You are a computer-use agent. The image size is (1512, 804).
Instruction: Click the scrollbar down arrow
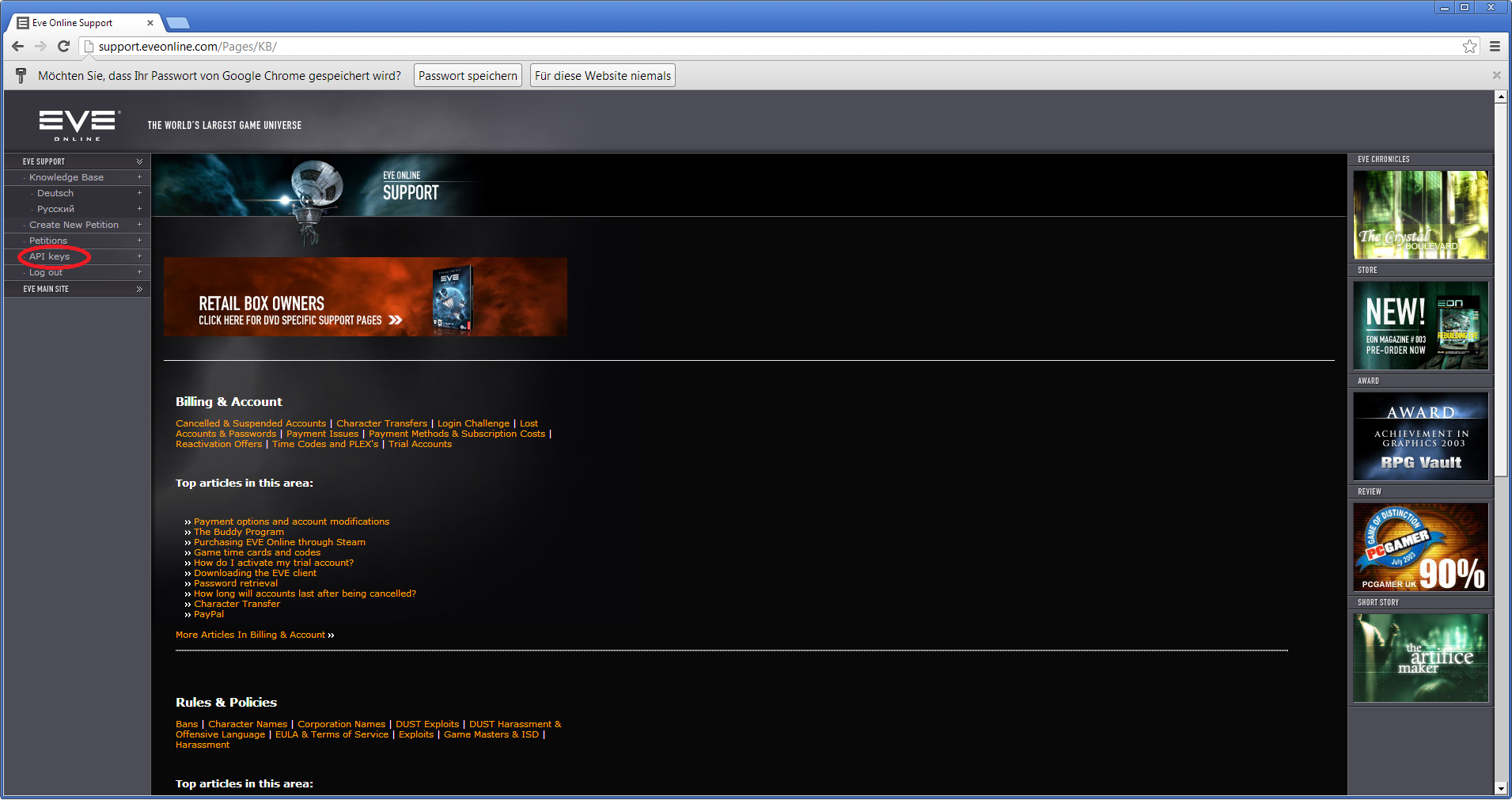coord(1501,788)
